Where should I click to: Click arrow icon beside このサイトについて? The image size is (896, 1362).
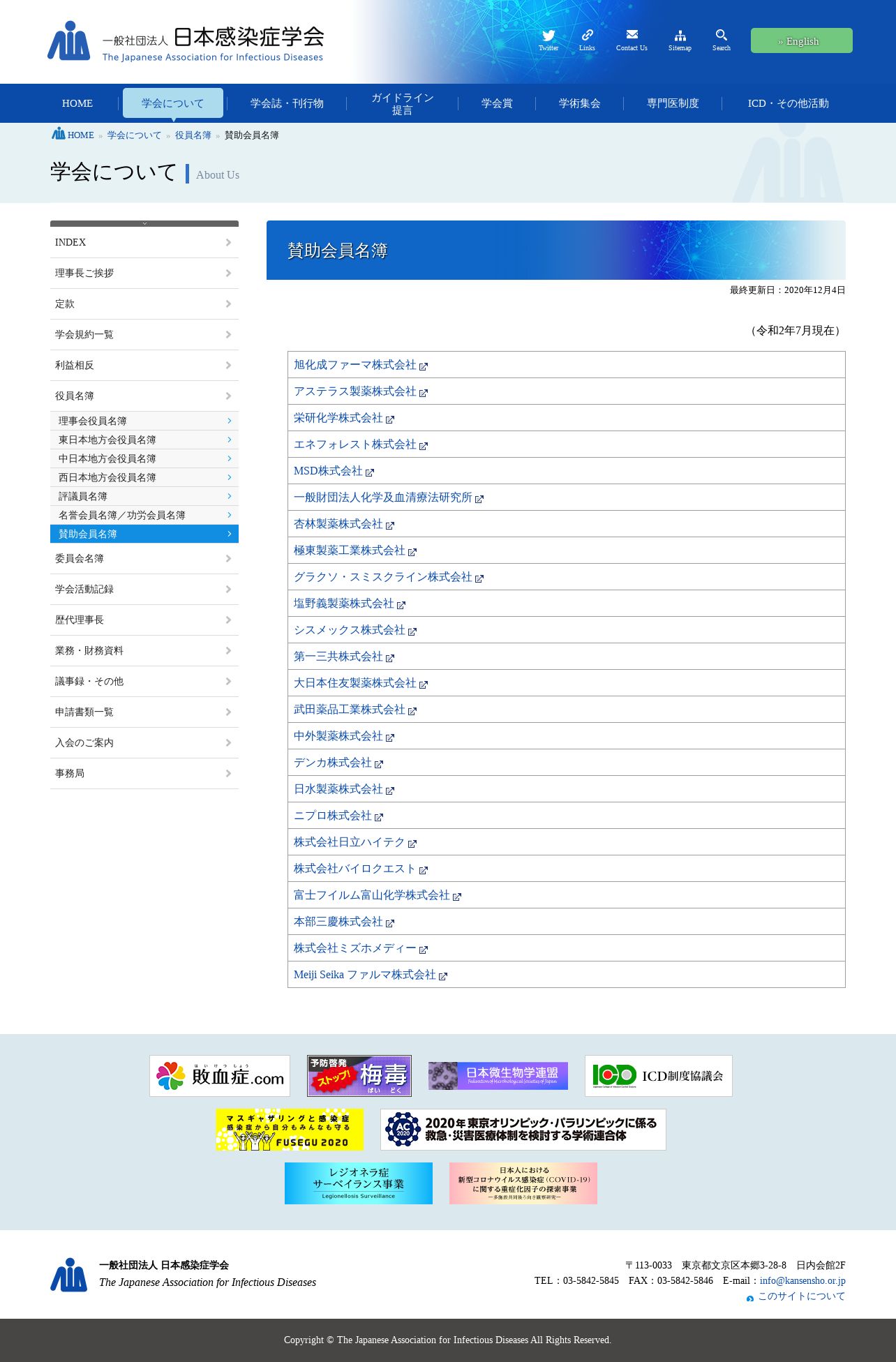[750, 1299]
